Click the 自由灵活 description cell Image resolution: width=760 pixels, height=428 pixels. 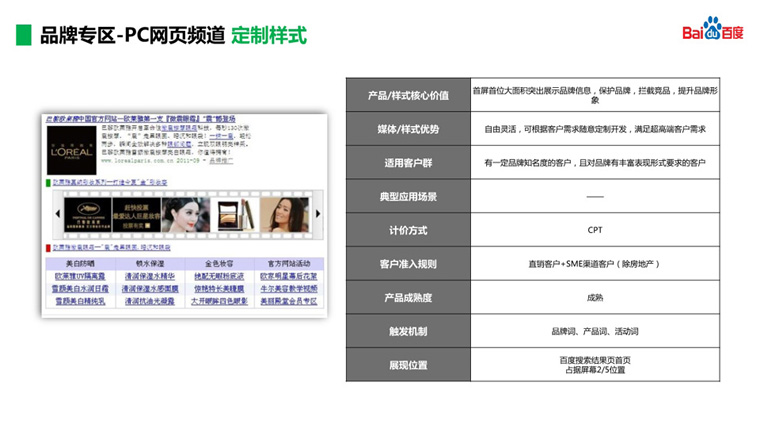(x=595, y=129)
